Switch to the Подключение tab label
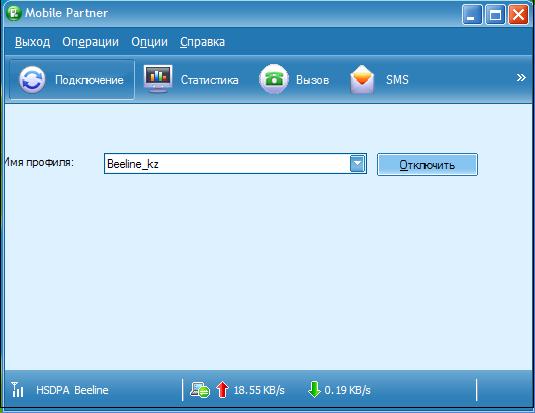 pyautogui.click(x=89, y=80)
